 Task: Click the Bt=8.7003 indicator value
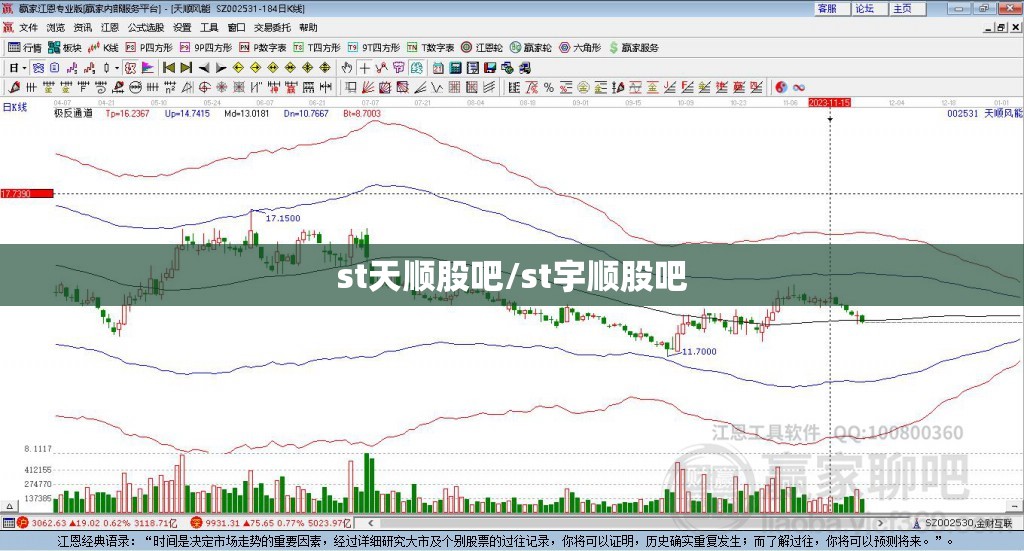tap(362, 113)
